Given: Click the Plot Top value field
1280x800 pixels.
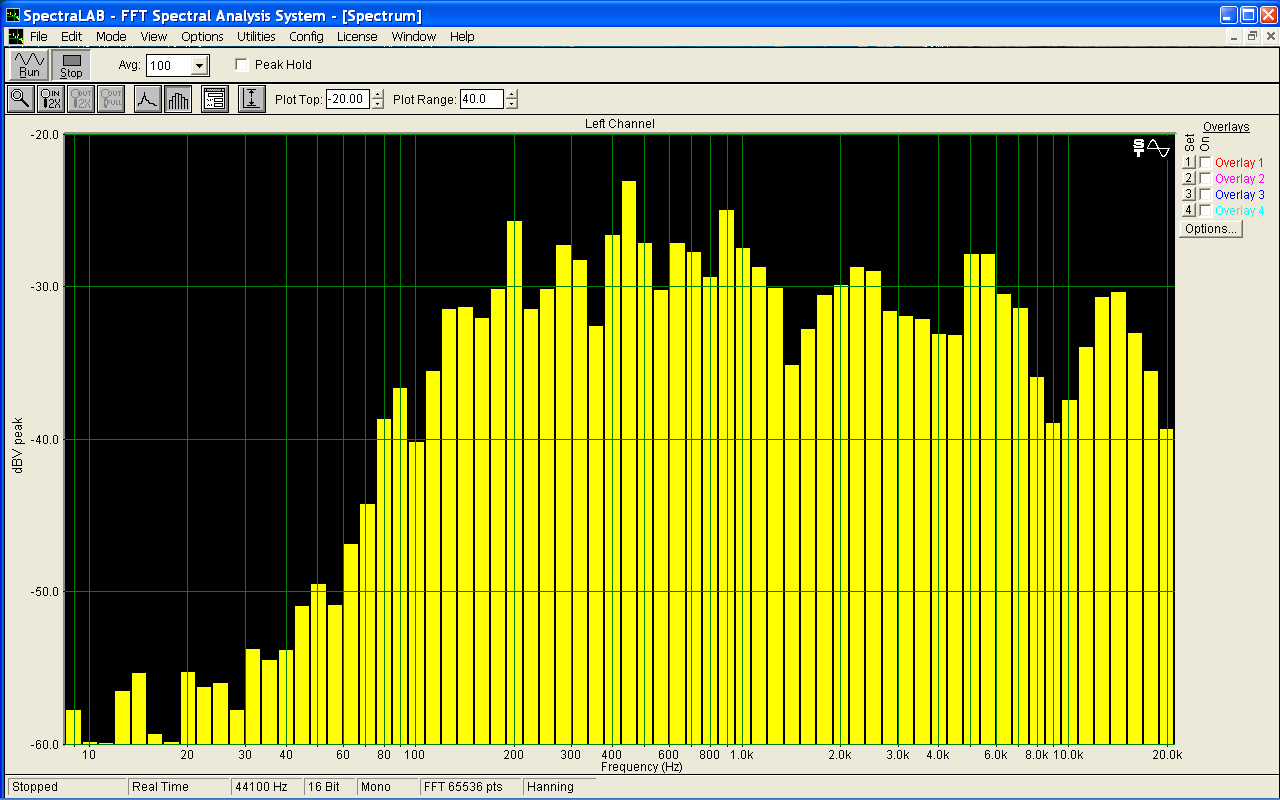Looking at the screenshot, I should click(348, 99).
